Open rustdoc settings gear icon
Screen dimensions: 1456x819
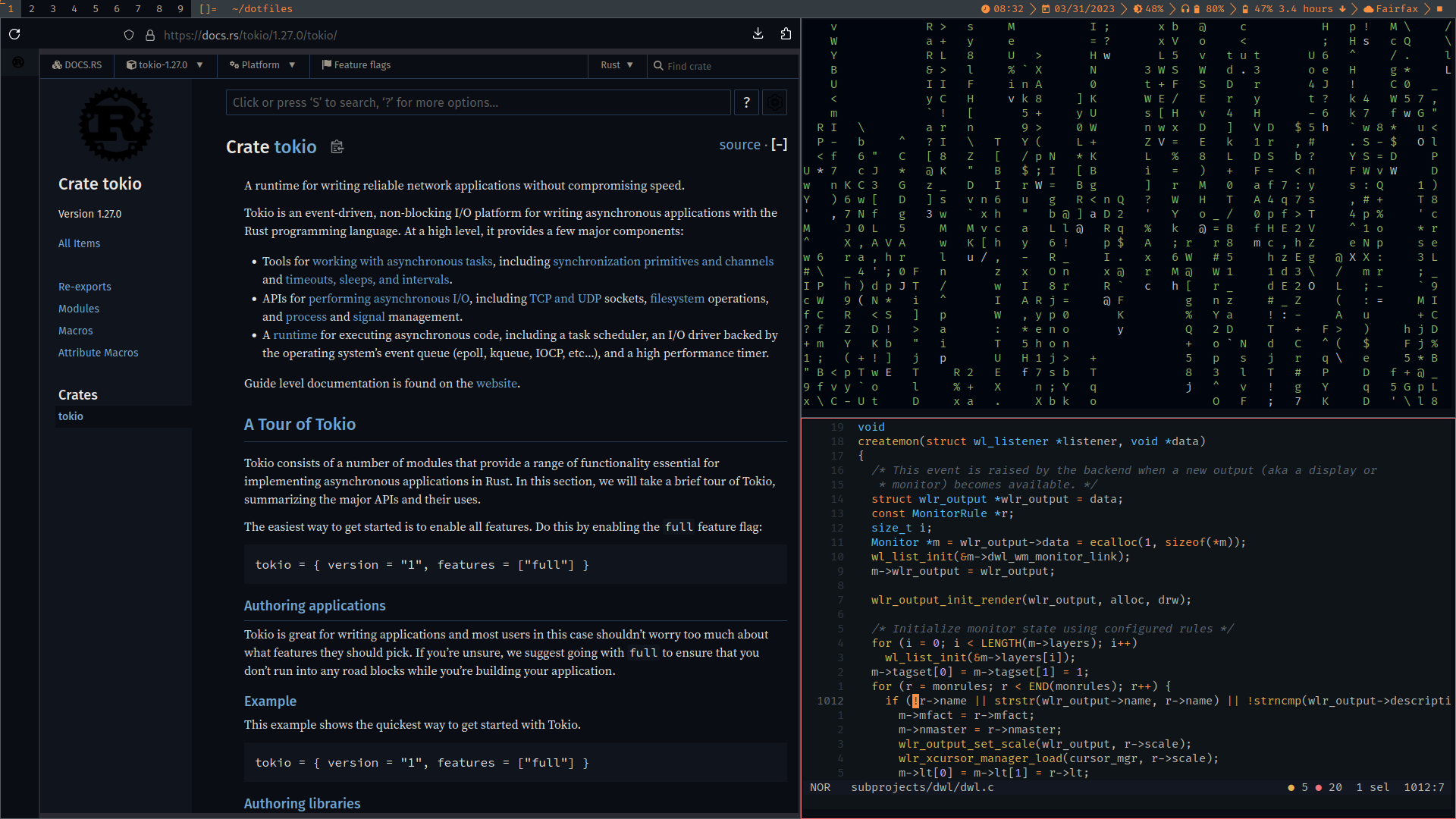point(774,102)
